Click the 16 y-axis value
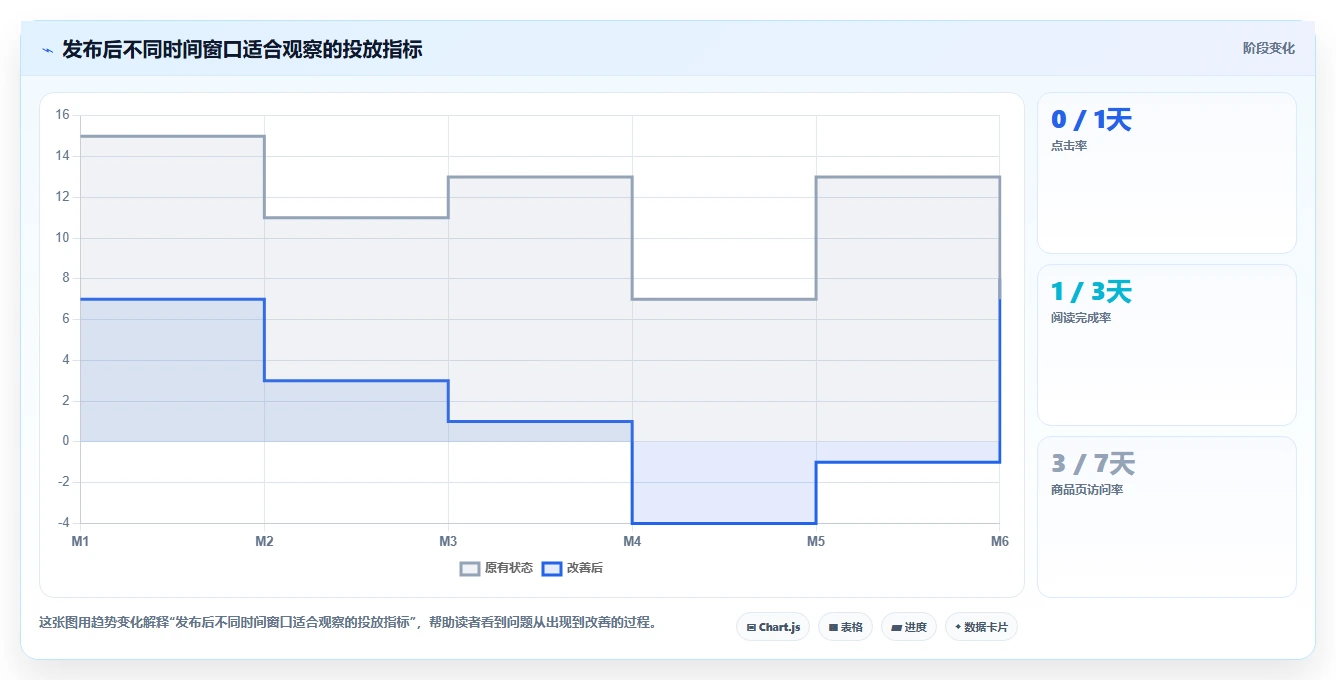The image size is (1336, 680). 62,115
